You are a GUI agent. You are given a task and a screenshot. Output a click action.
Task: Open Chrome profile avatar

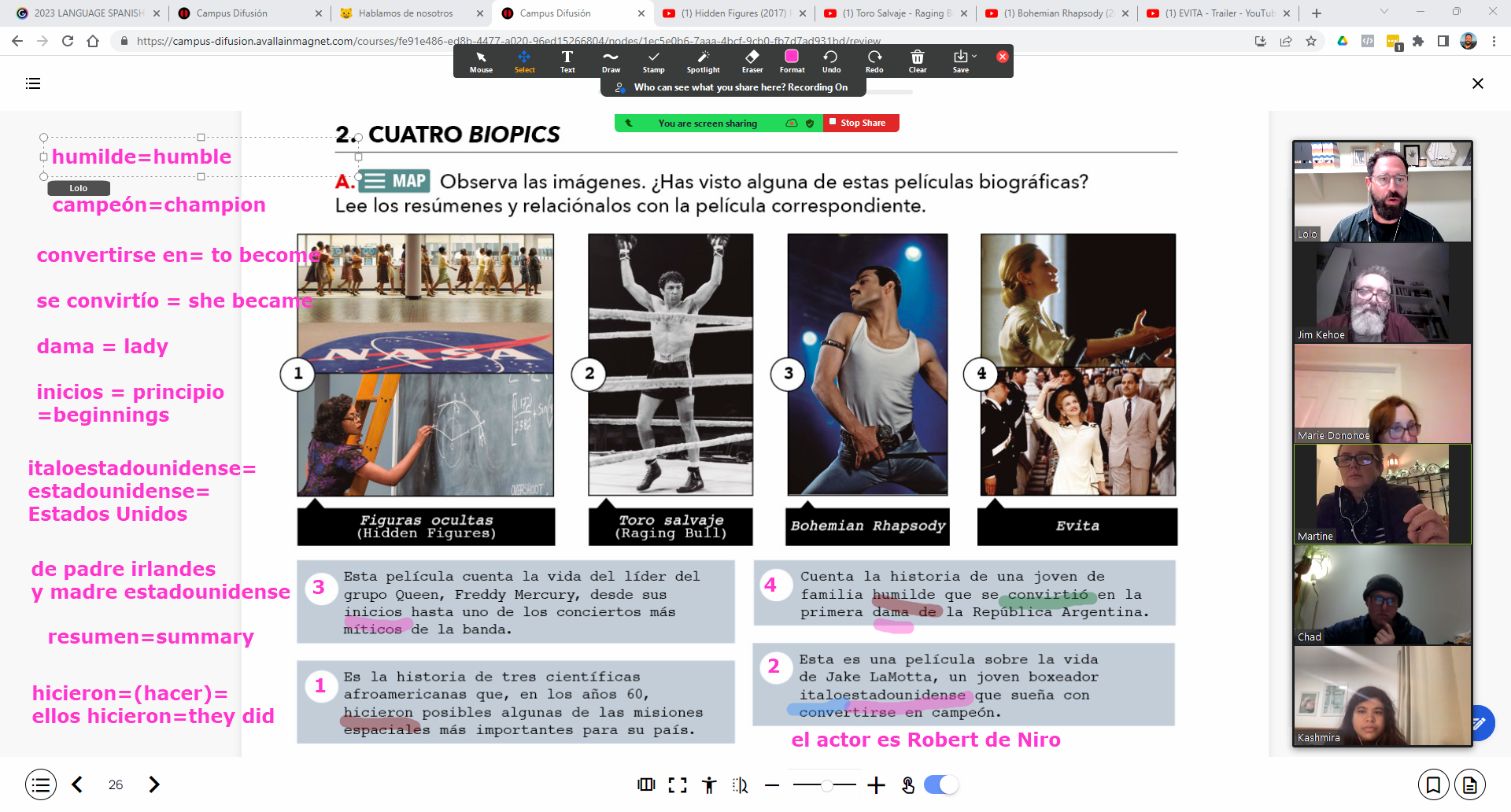tap(1469, 41)
